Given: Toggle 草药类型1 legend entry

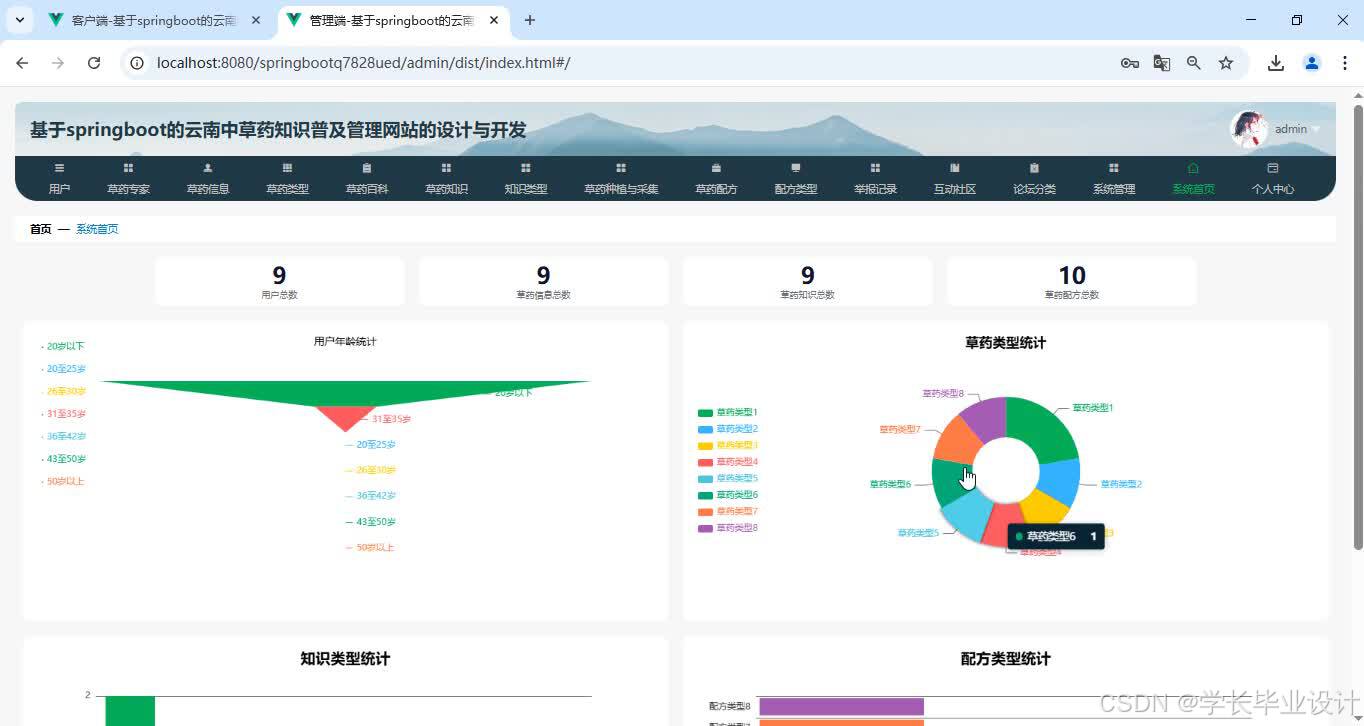Looking at the screenshot, I should tap(728, 412).
